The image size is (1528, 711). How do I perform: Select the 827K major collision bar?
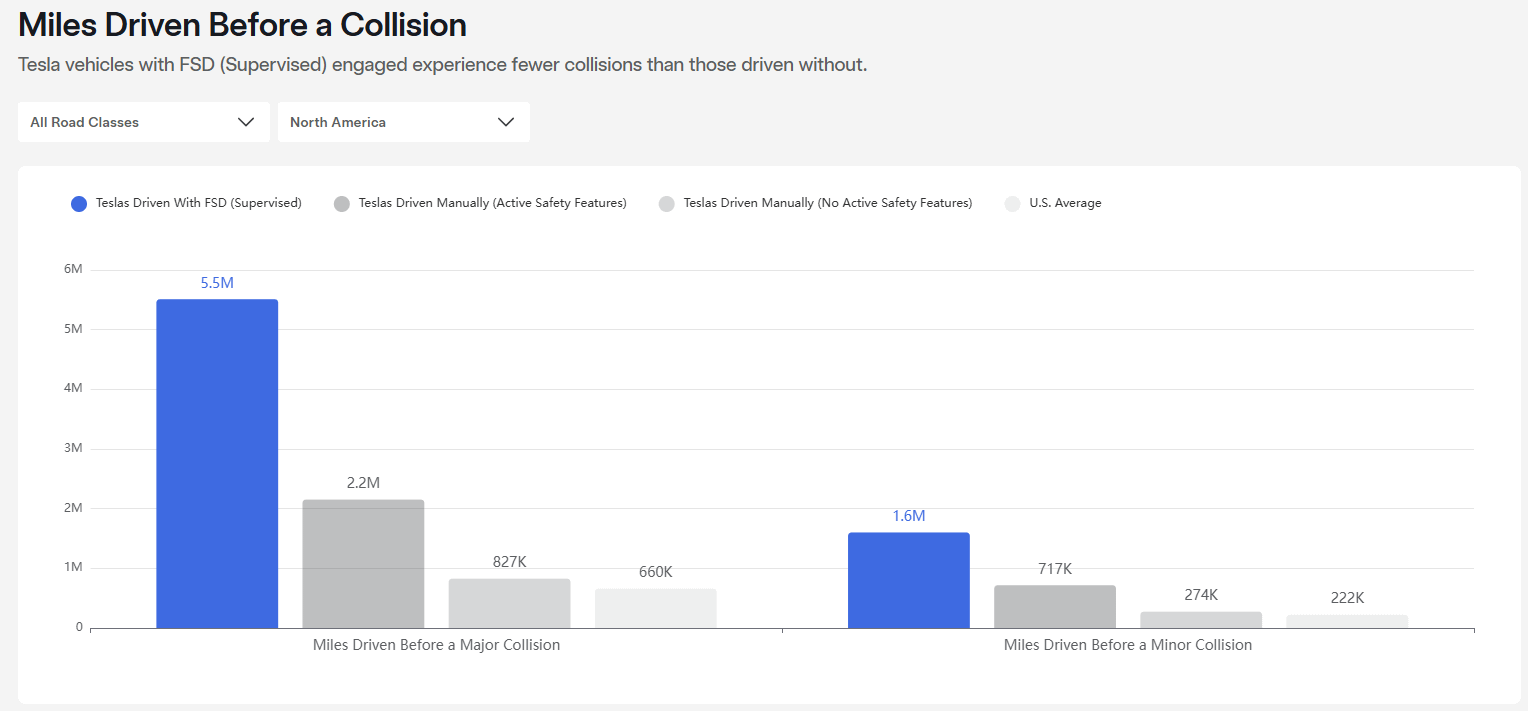tap(510, 603)
